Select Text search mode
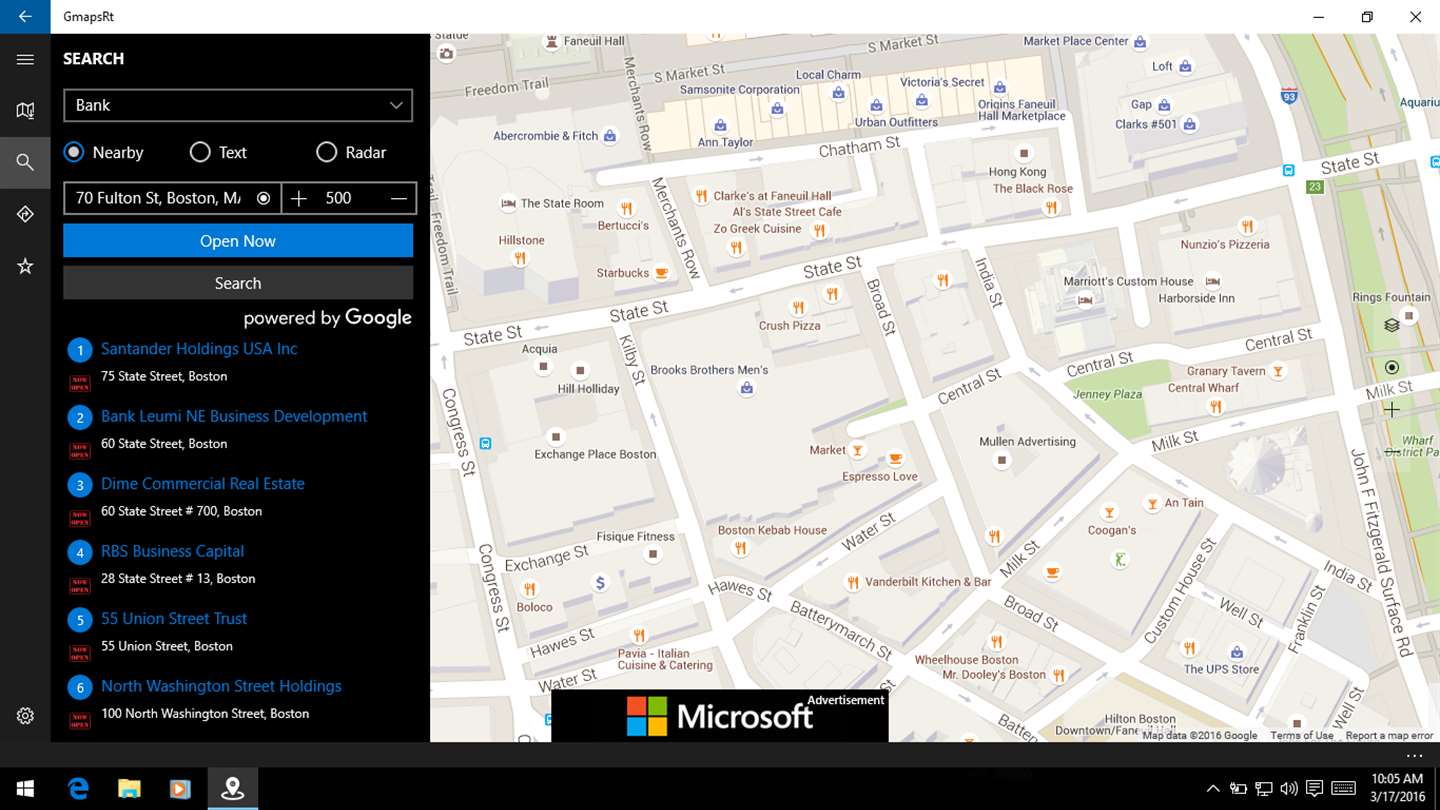Screen dimensions: 1440x810 [218, 152]
